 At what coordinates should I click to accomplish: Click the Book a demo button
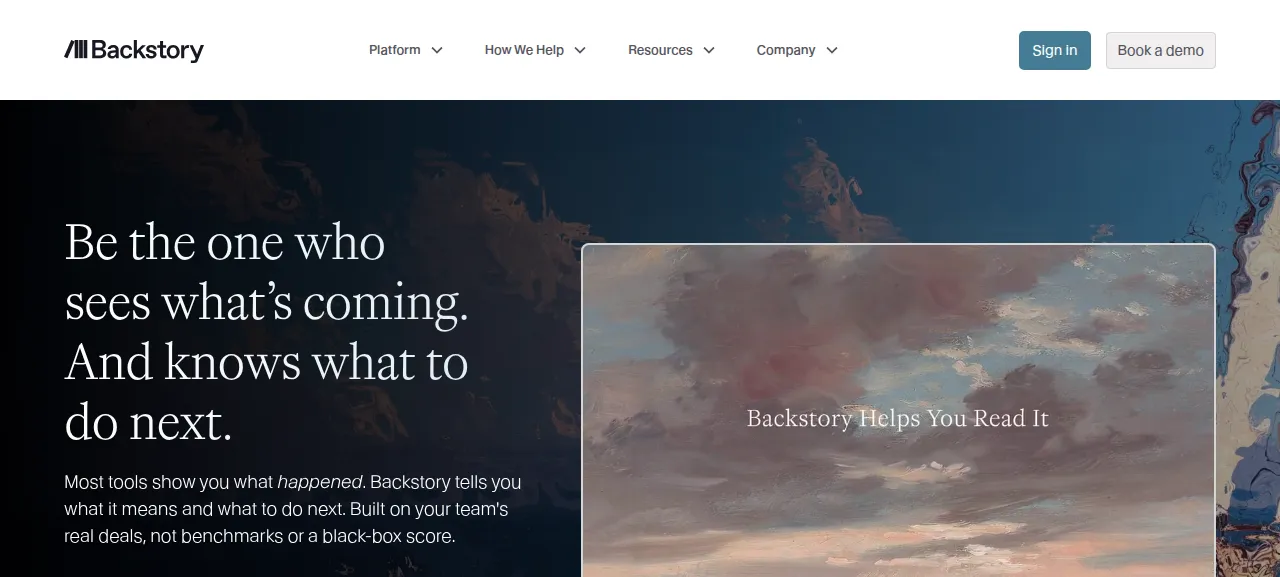(x=1161, y=50)
